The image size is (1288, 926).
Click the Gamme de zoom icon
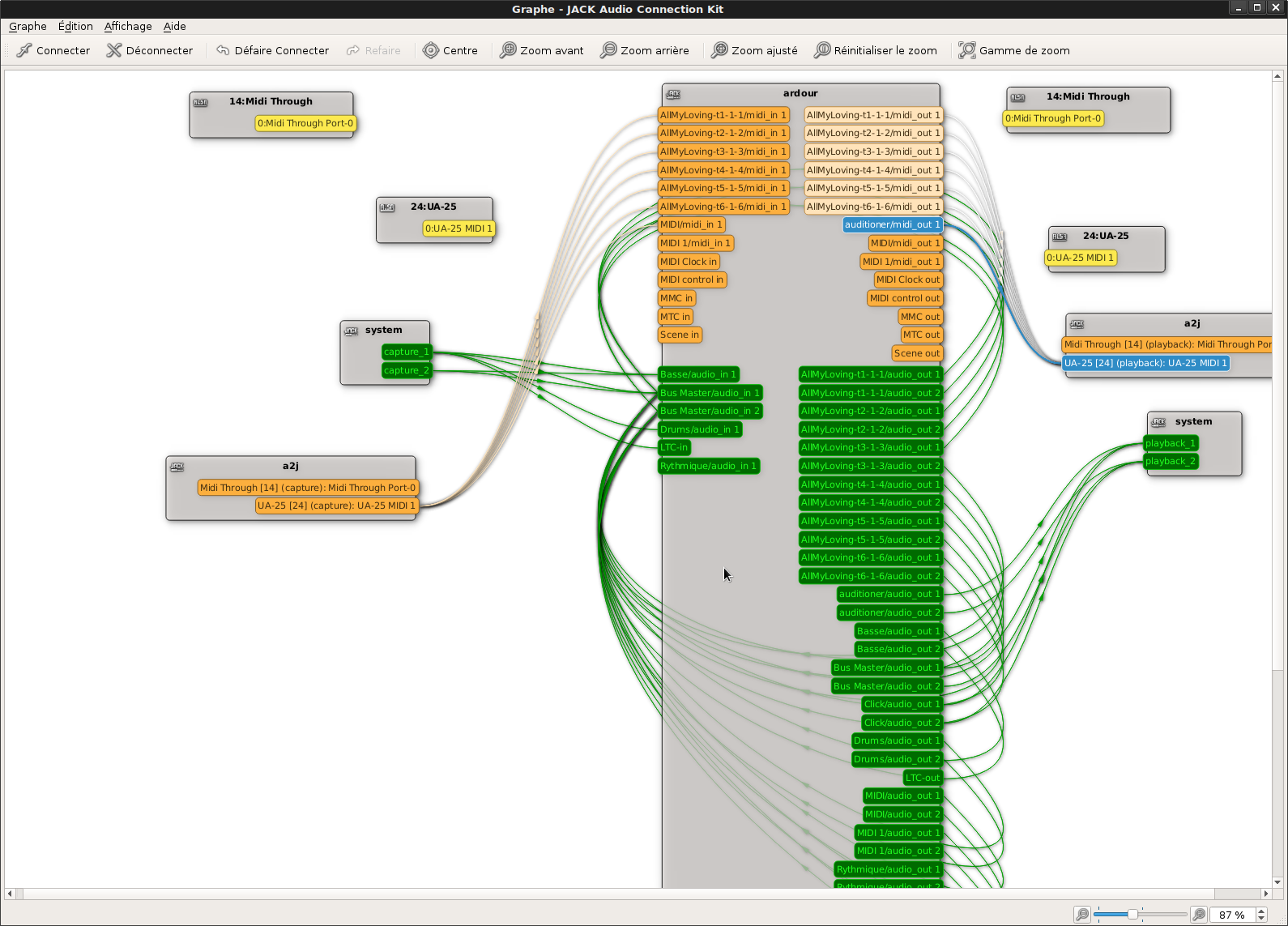coord(967,50)
